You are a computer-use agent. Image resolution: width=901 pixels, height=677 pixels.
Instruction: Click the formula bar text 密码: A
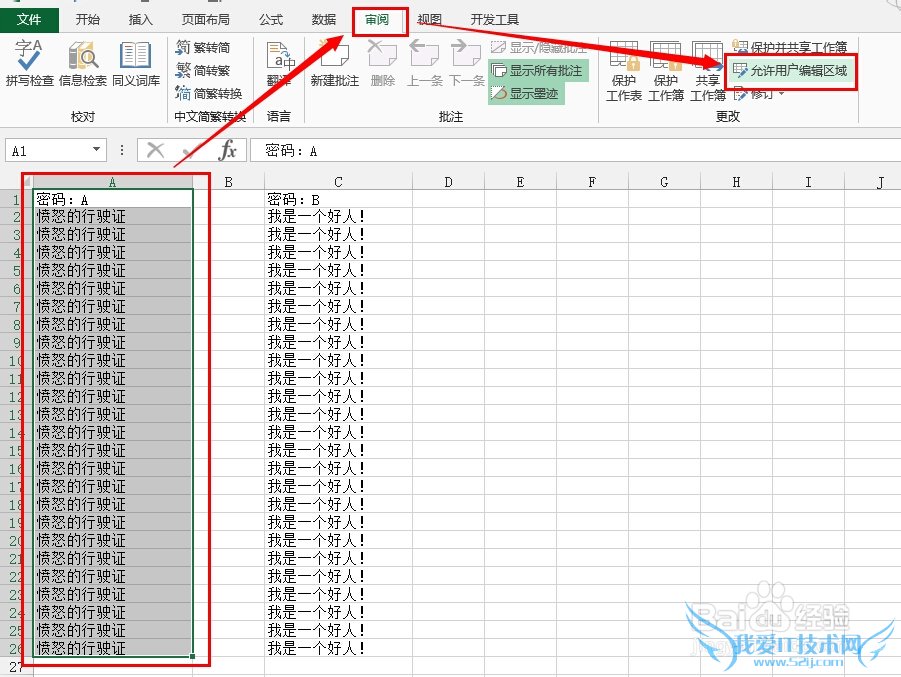[x=291, y=151]
